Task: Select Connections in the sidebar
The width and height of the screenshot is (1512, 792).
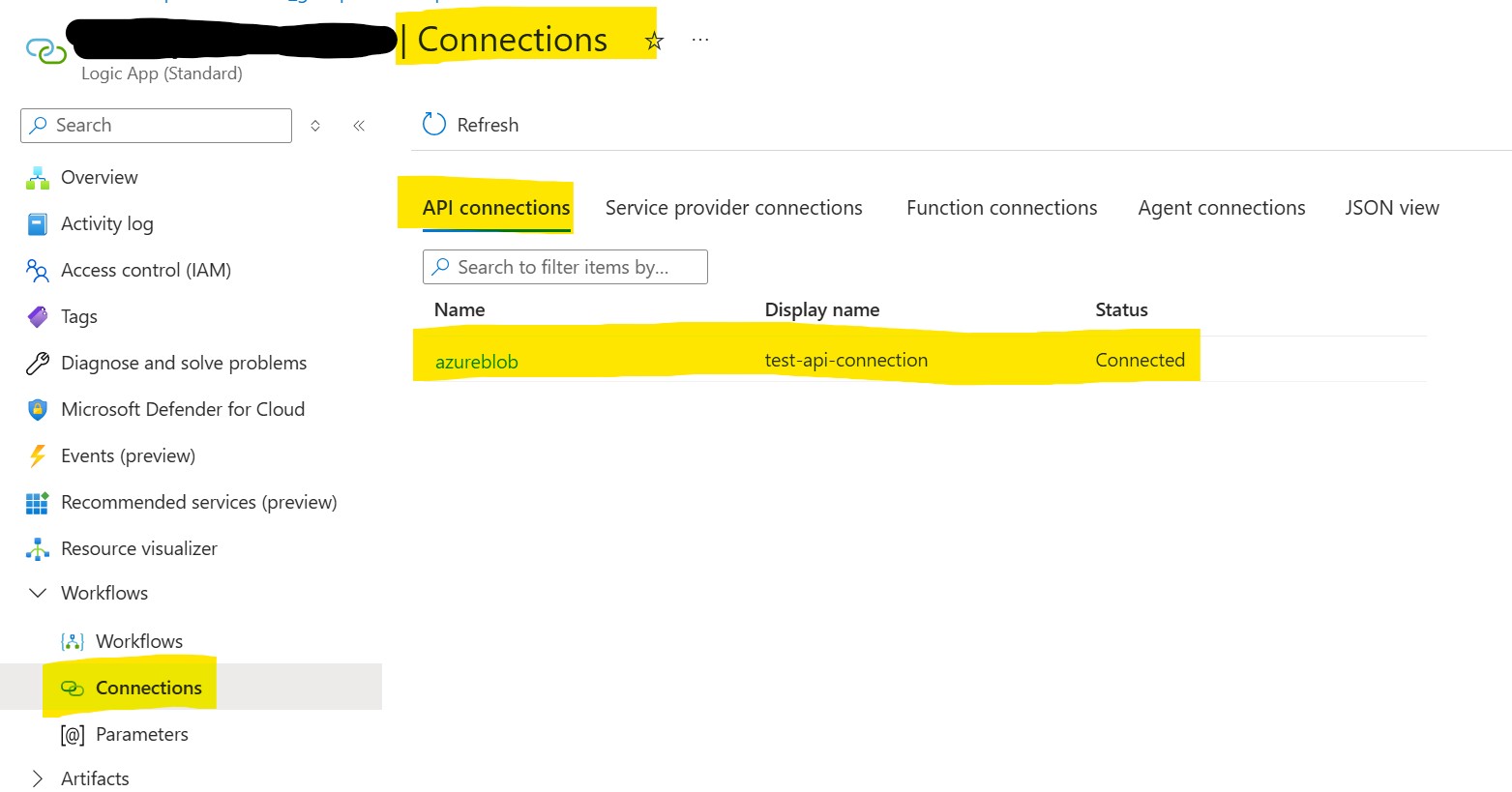Action: [149, 688]
